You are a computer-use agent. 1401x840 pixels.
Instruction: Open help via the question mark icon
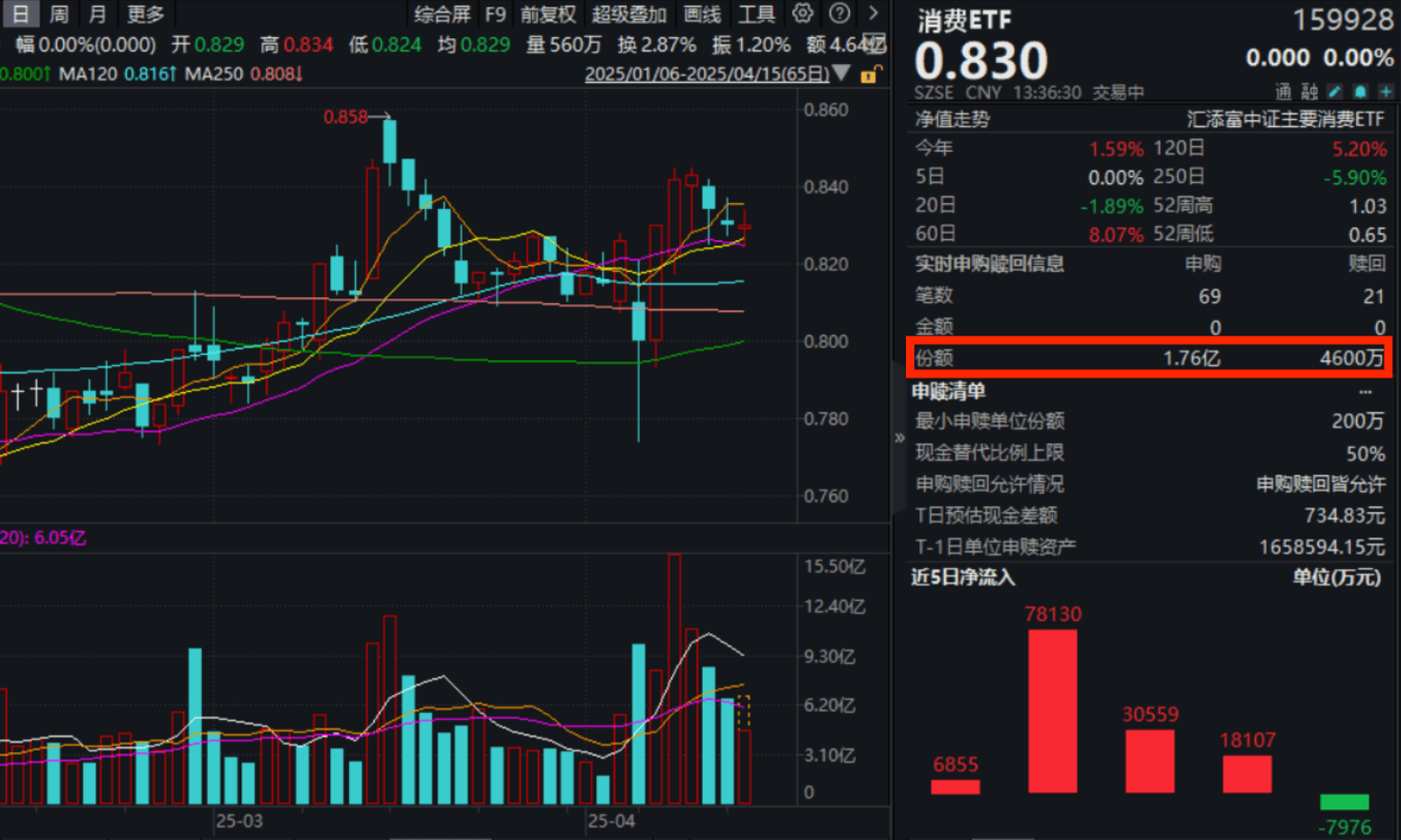(x=837, y=14)
